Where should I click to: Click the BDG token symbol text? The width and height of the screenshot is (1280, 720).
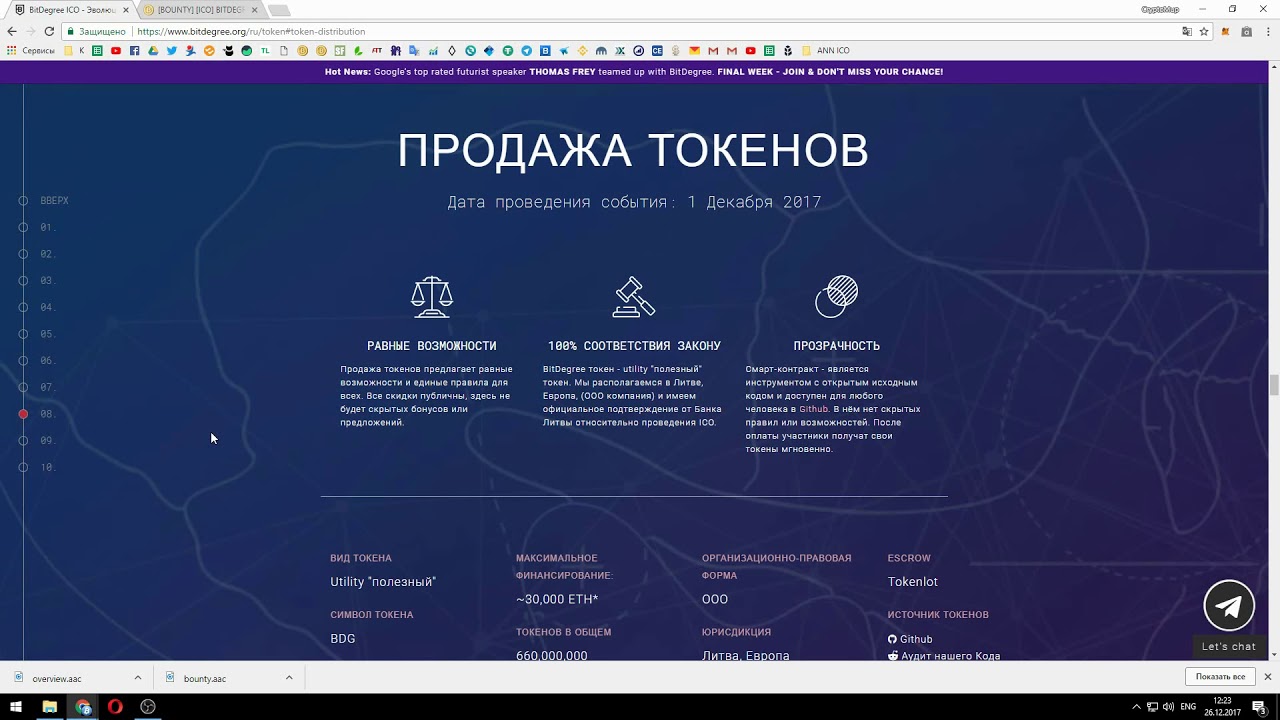click(x=343, y=639)
